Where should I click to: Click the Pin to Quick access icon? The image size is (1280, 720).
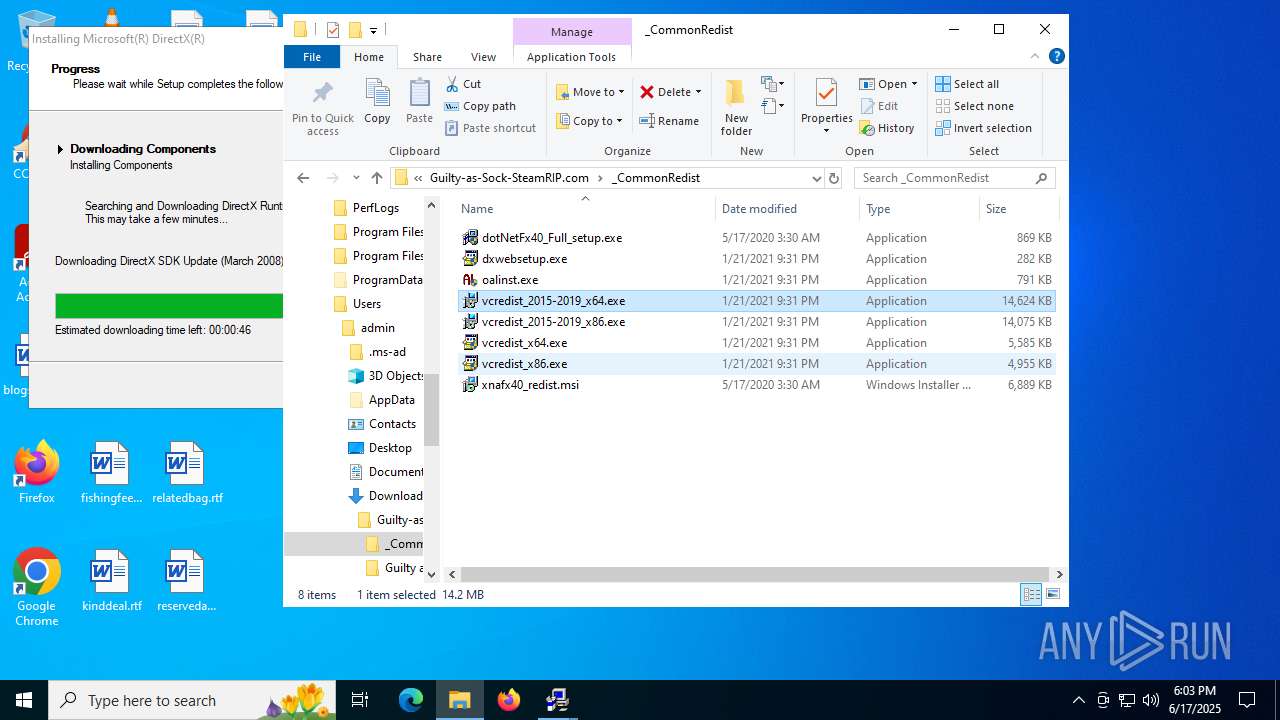(x=322, y=94)
